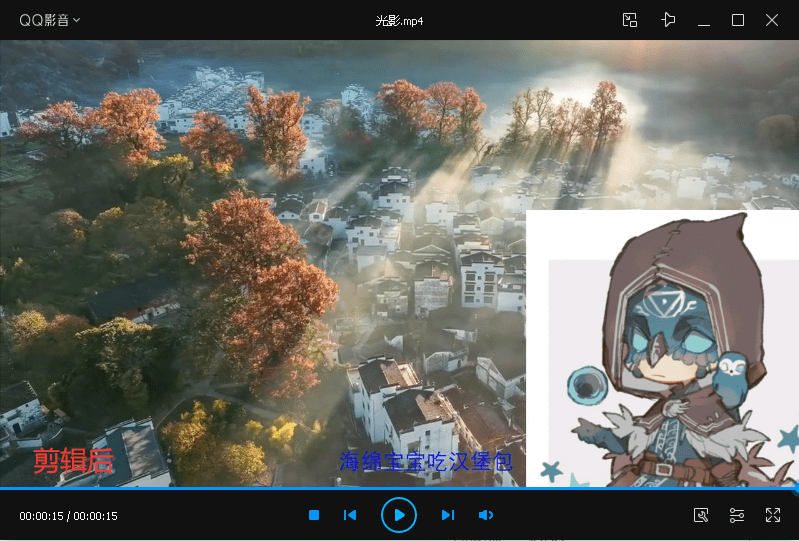Image resolution: width=799 pixels, height=541 pixels.
Task: Click the progress handle at the bar's end
Action: pos(796,489)
